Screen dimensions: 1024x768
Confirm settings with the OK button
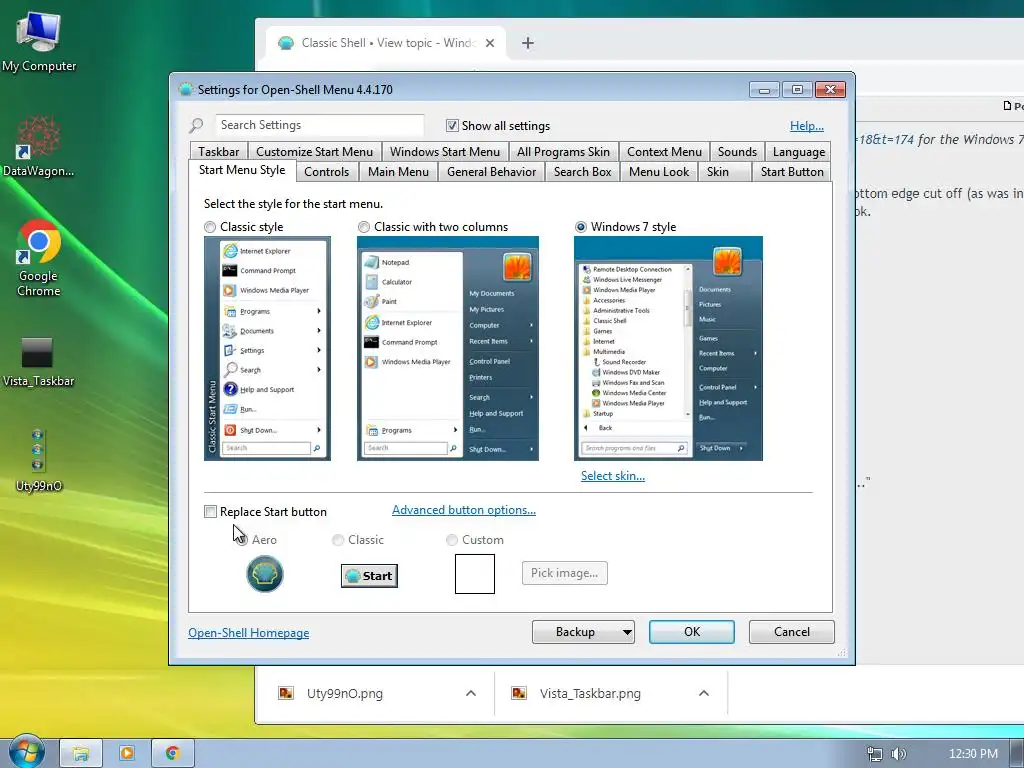click(692, 632)
